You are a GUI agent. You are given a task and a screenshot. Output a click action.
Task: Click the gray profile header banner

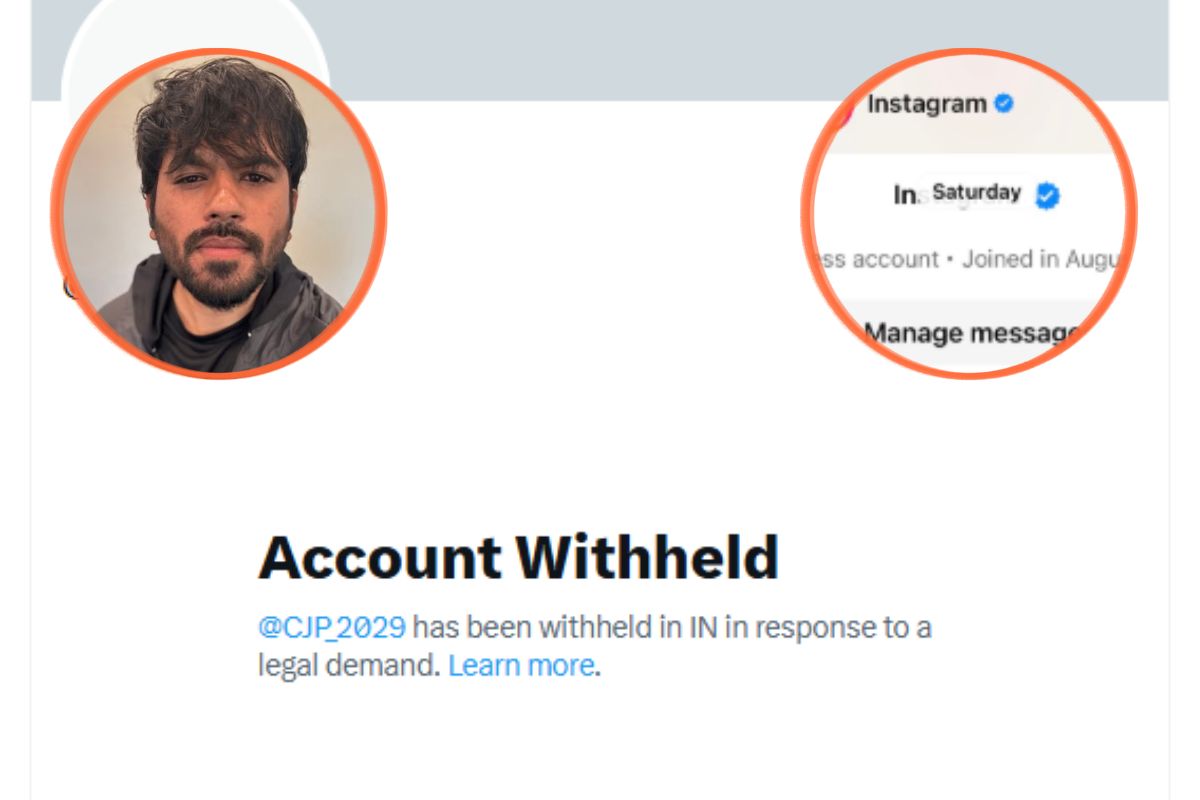pyautogui.click(x=600, y=50)
